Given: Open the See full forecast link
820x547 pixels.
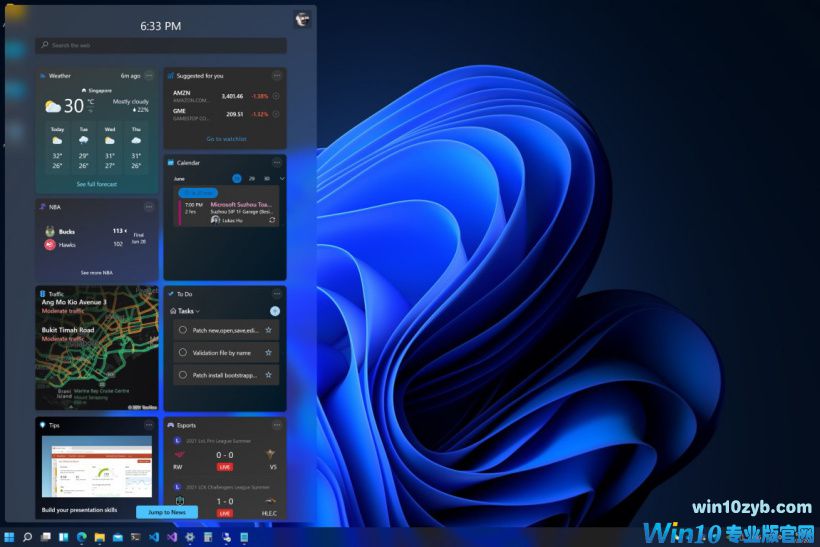Looking at the screenshot, I should pyautogui.click(x=96, y=184).
